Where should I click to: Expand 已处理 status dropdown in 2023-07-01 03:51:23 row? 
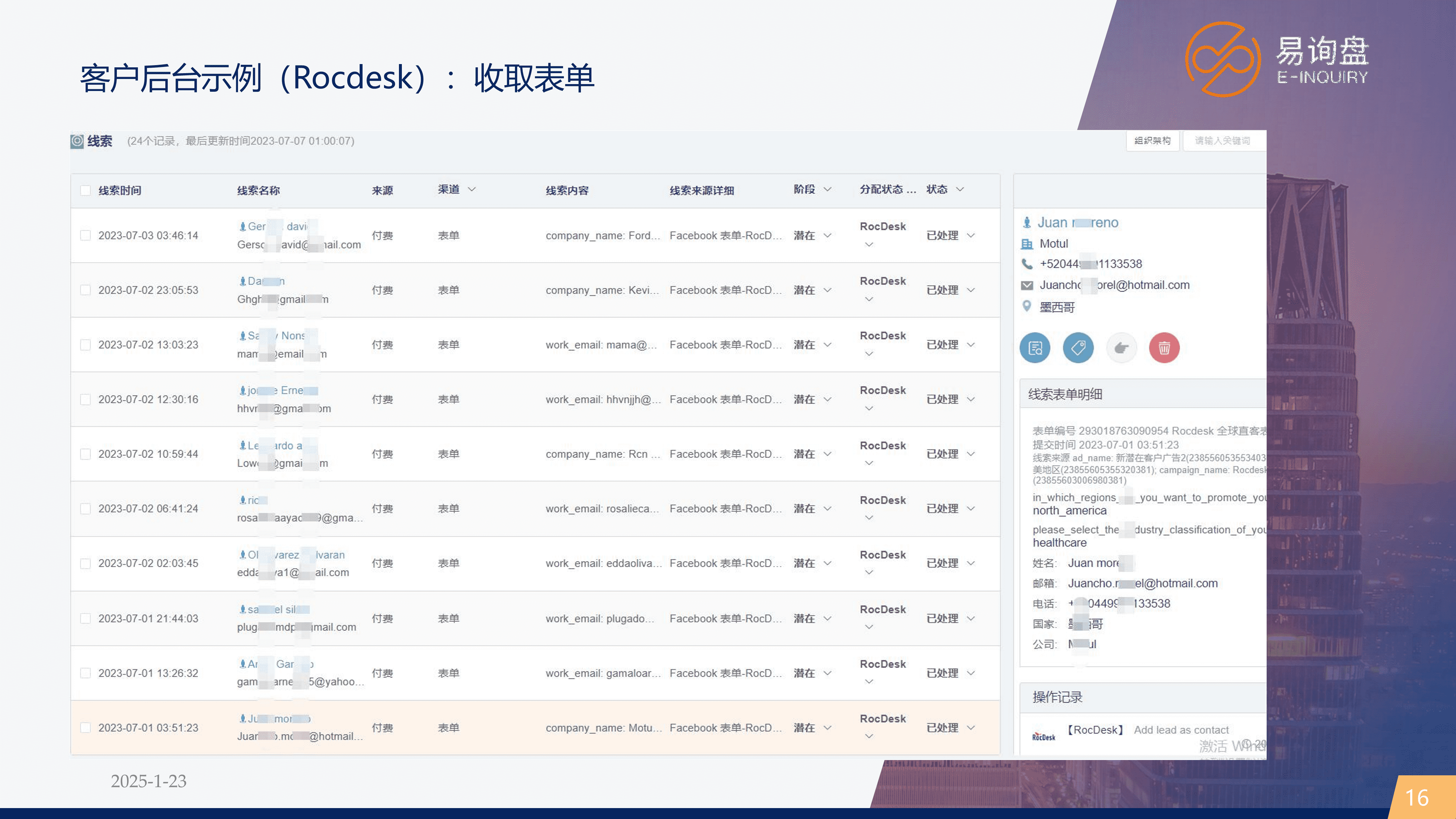(971, 728)
